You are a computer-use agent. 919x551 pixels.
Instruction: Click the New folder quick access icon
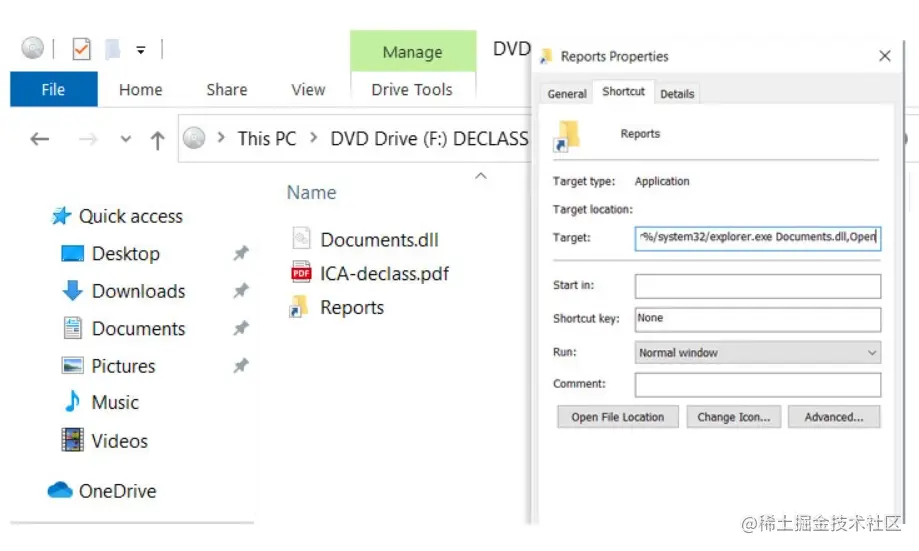113,49
